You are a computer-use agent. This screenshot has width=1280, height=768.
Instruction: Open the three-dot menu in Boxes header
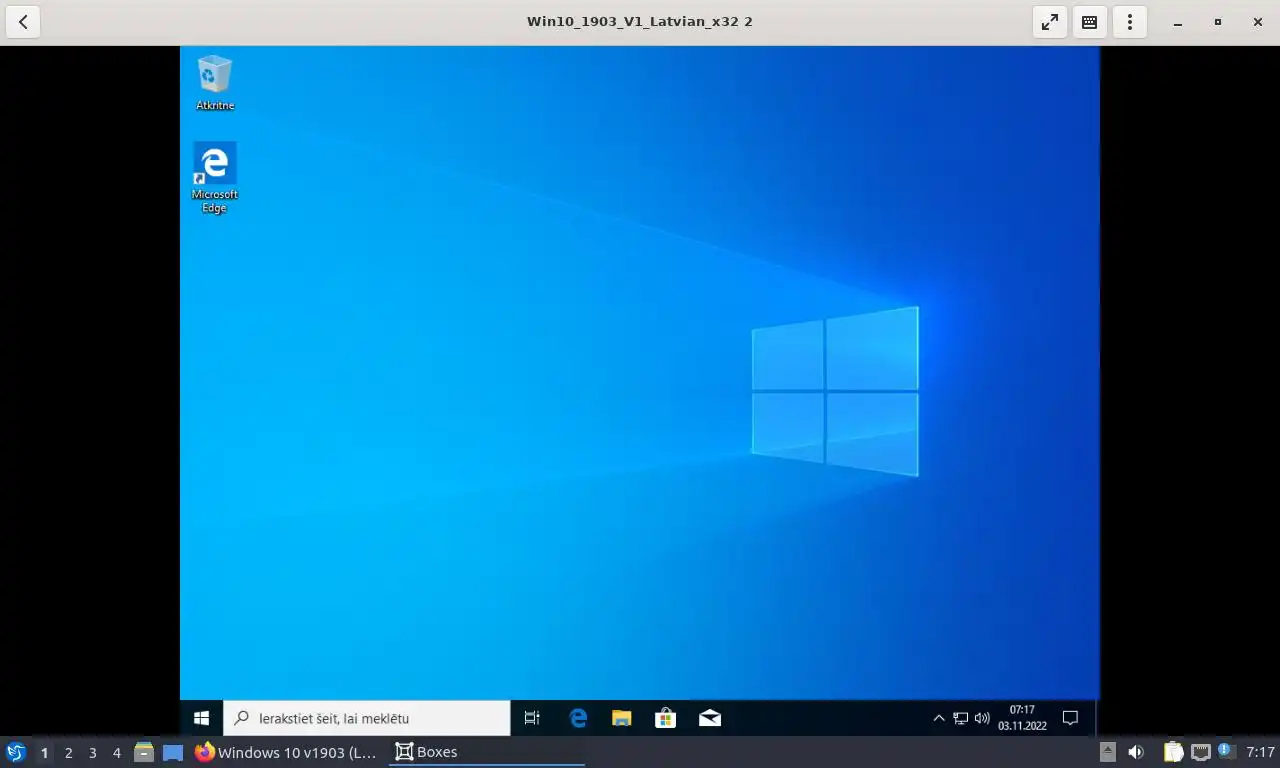pos(1130,21)
